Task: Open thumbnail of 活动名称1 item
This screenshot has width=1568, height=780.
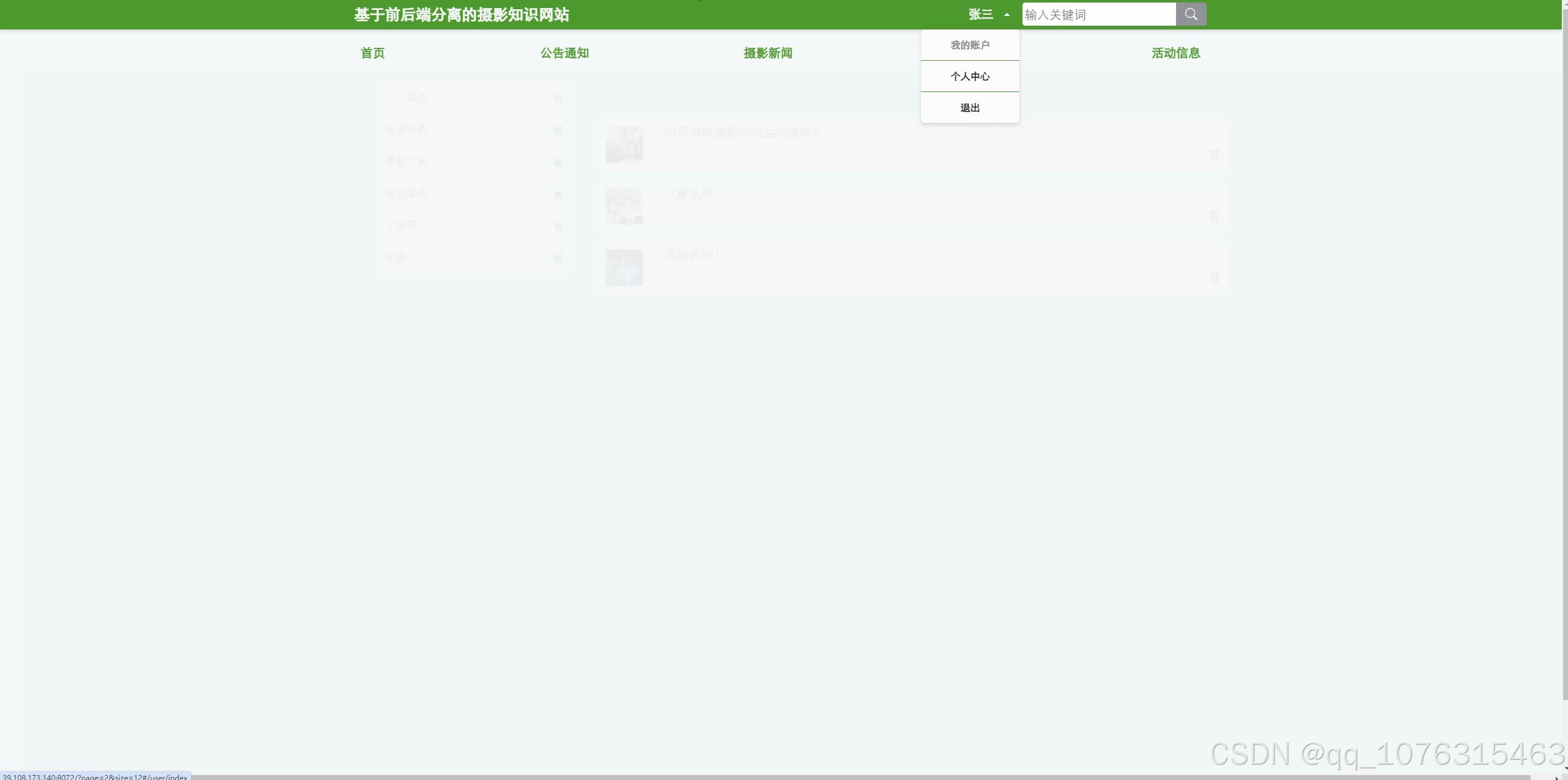Action: pyautogui.click(x=624, y=268)
